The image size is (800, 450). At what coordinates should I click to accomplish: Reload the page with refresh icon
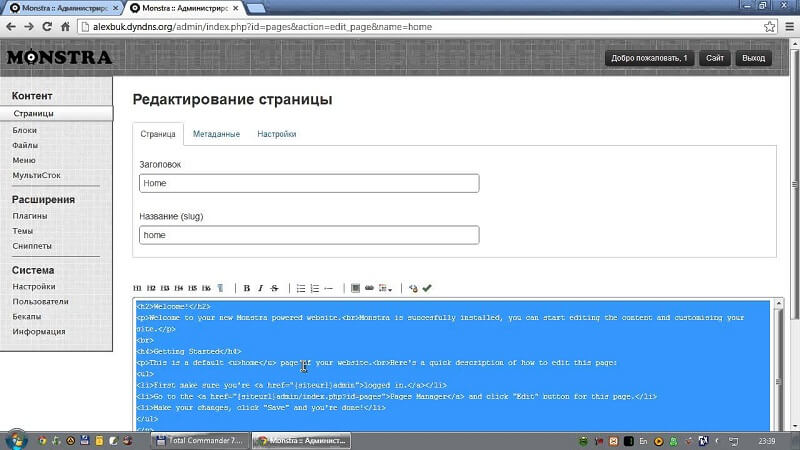tap(47, 27)
